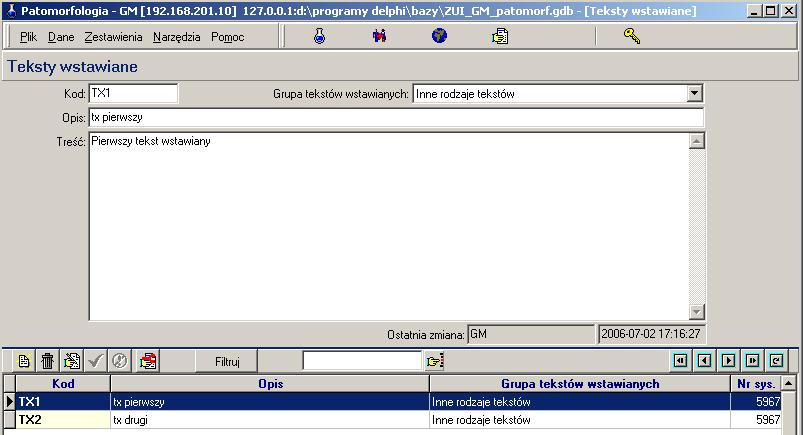
Task: Expand Grupa tekstów wstawianych dropdown arrow
Action: tap(694, 93)
